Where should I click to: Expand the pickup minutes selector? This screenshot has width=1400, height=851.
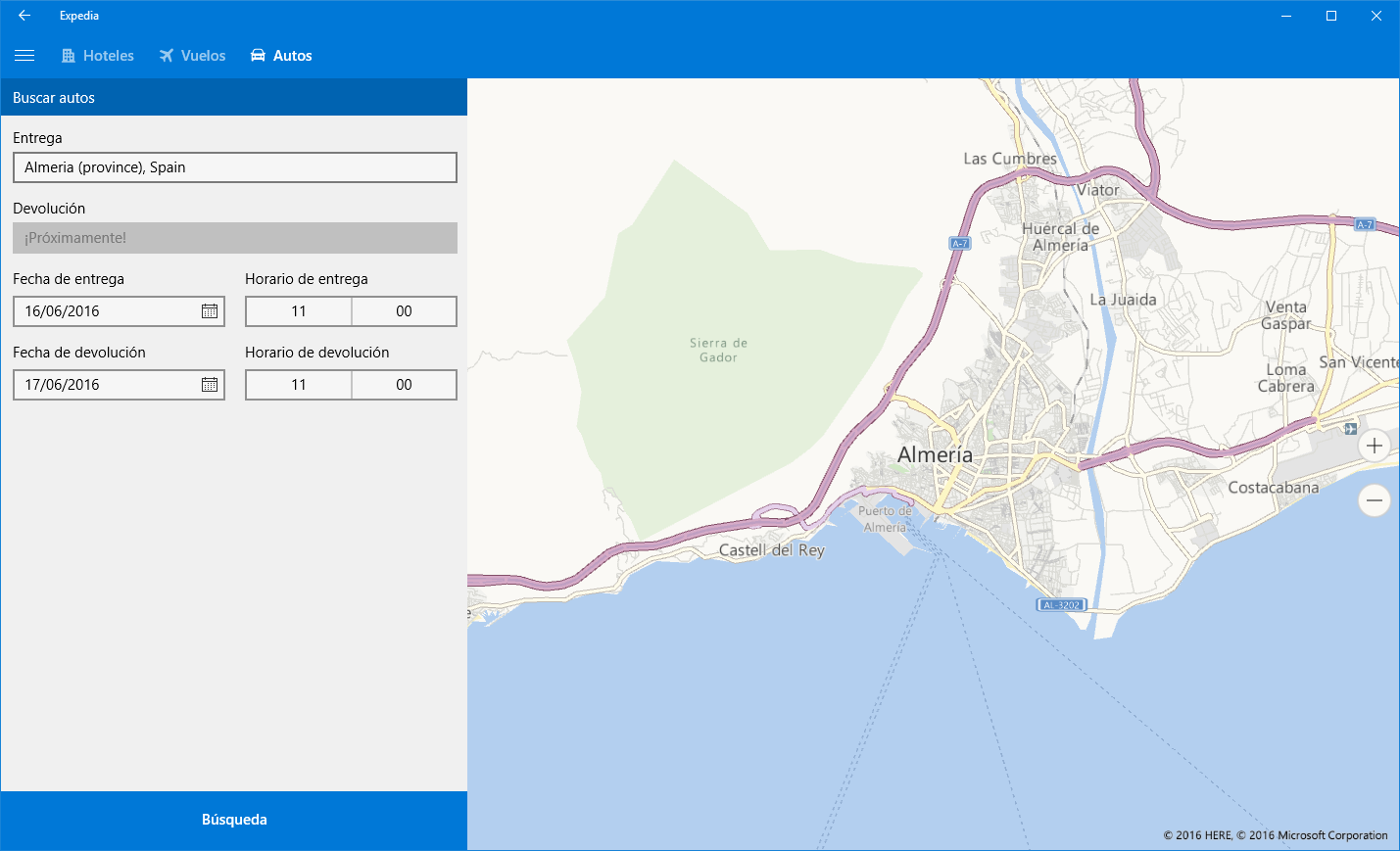coord(404,311)
